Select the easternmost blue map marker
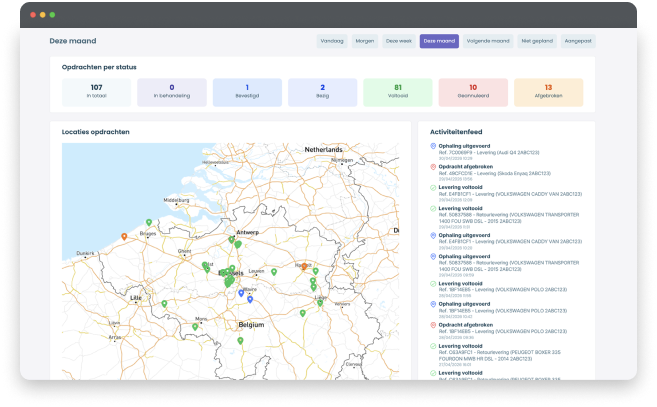The width and height of the screenshot is (657, 407). pos(250,300)
